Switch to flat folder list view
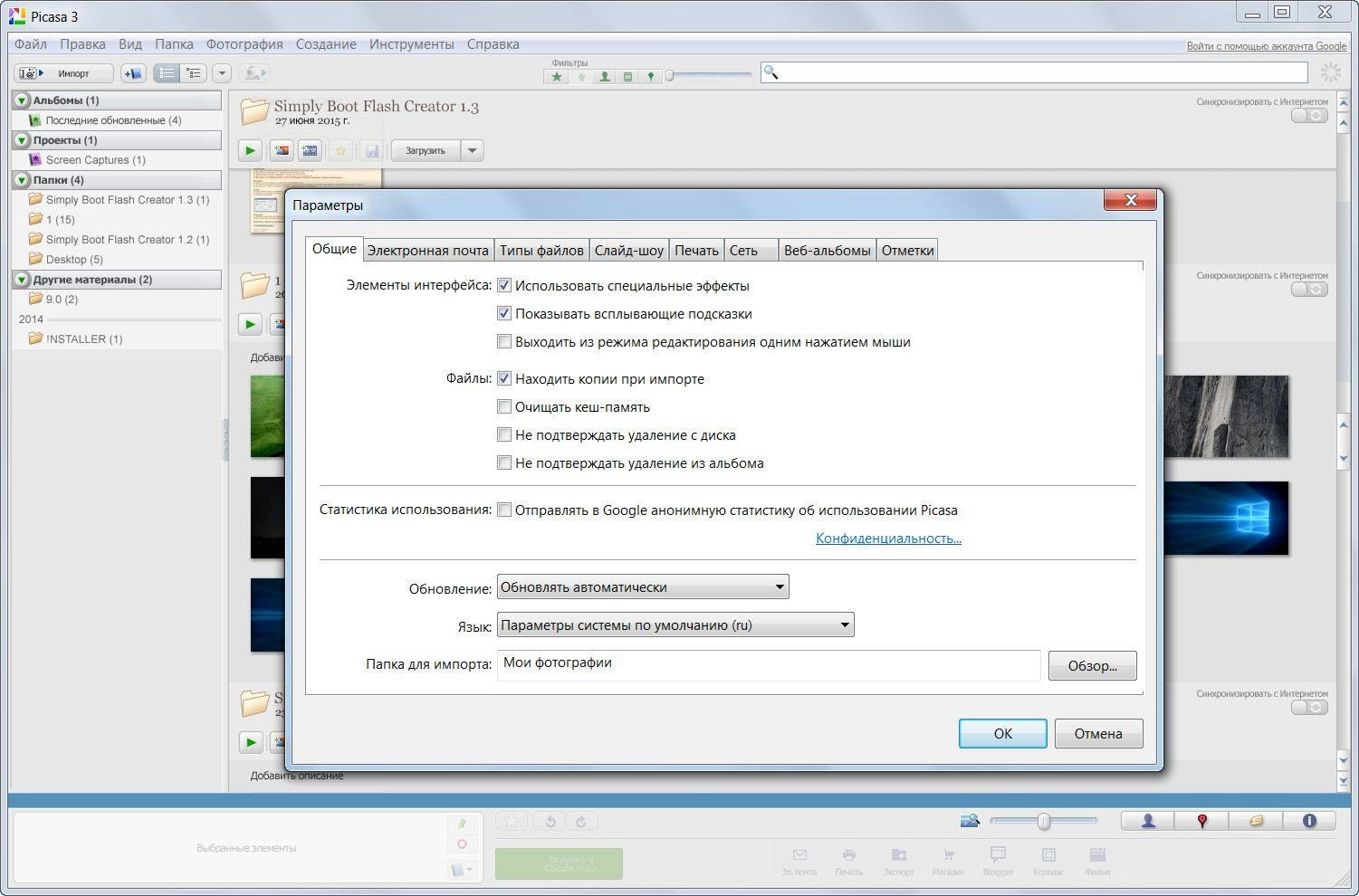The height and width of the screenshot is (896, 1359). click(x=167, y=73)
